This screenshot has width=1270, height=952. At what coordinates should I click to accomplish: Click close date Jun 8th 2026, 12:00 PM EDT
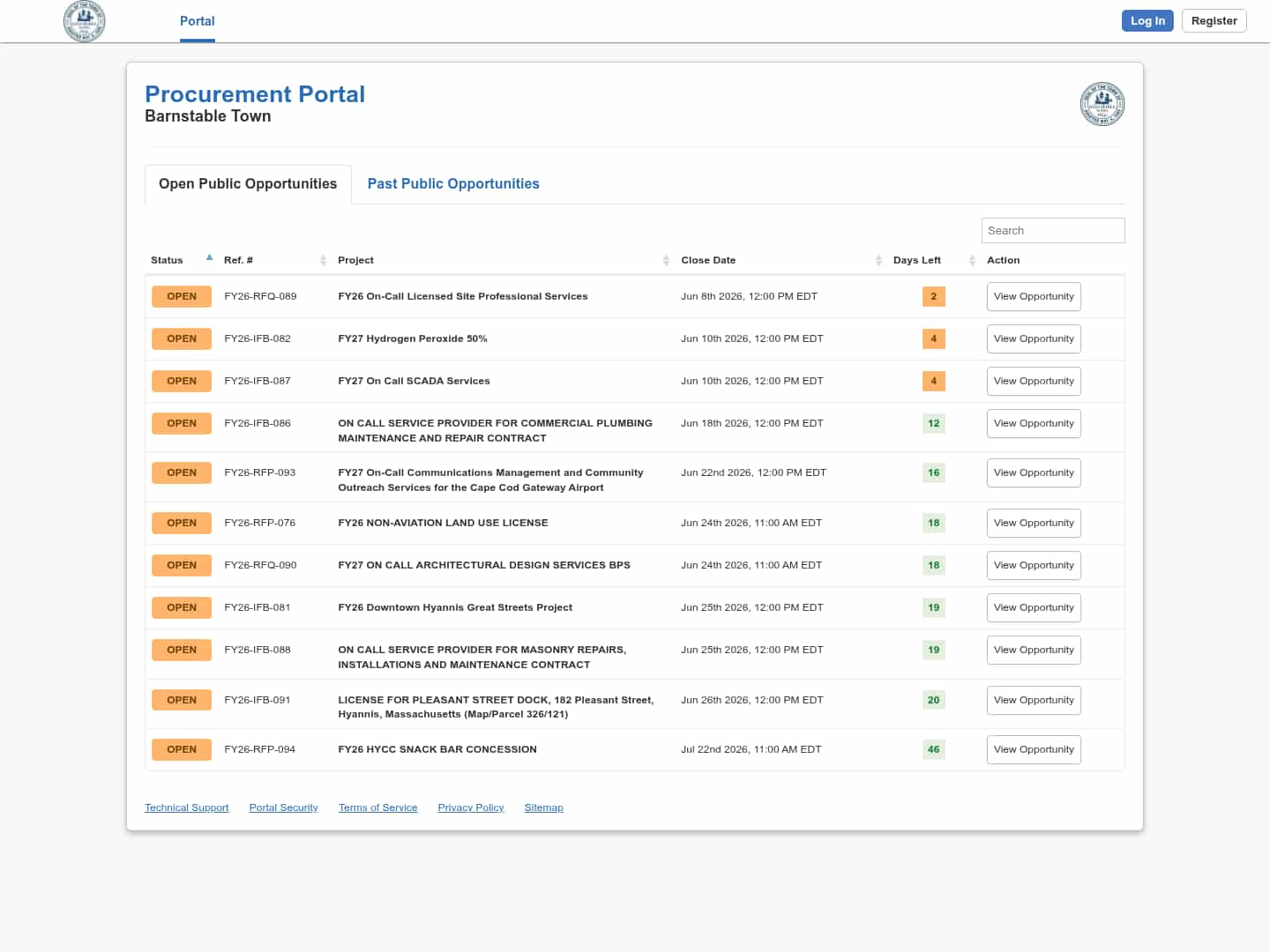(749, 296)
